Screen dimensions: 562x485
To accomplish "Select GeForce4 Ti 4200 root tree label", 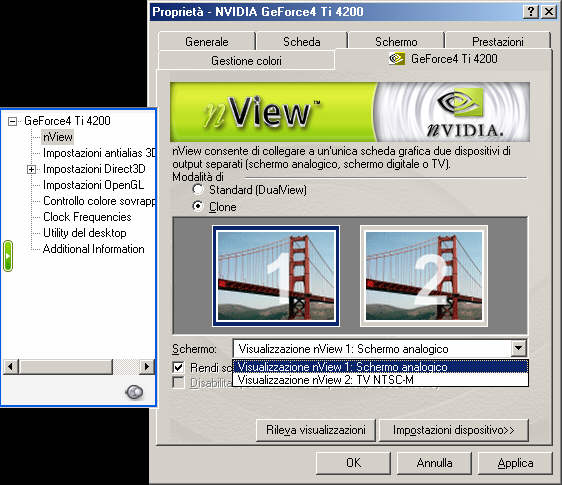I will pyautogui.click(x=67, y=121).
